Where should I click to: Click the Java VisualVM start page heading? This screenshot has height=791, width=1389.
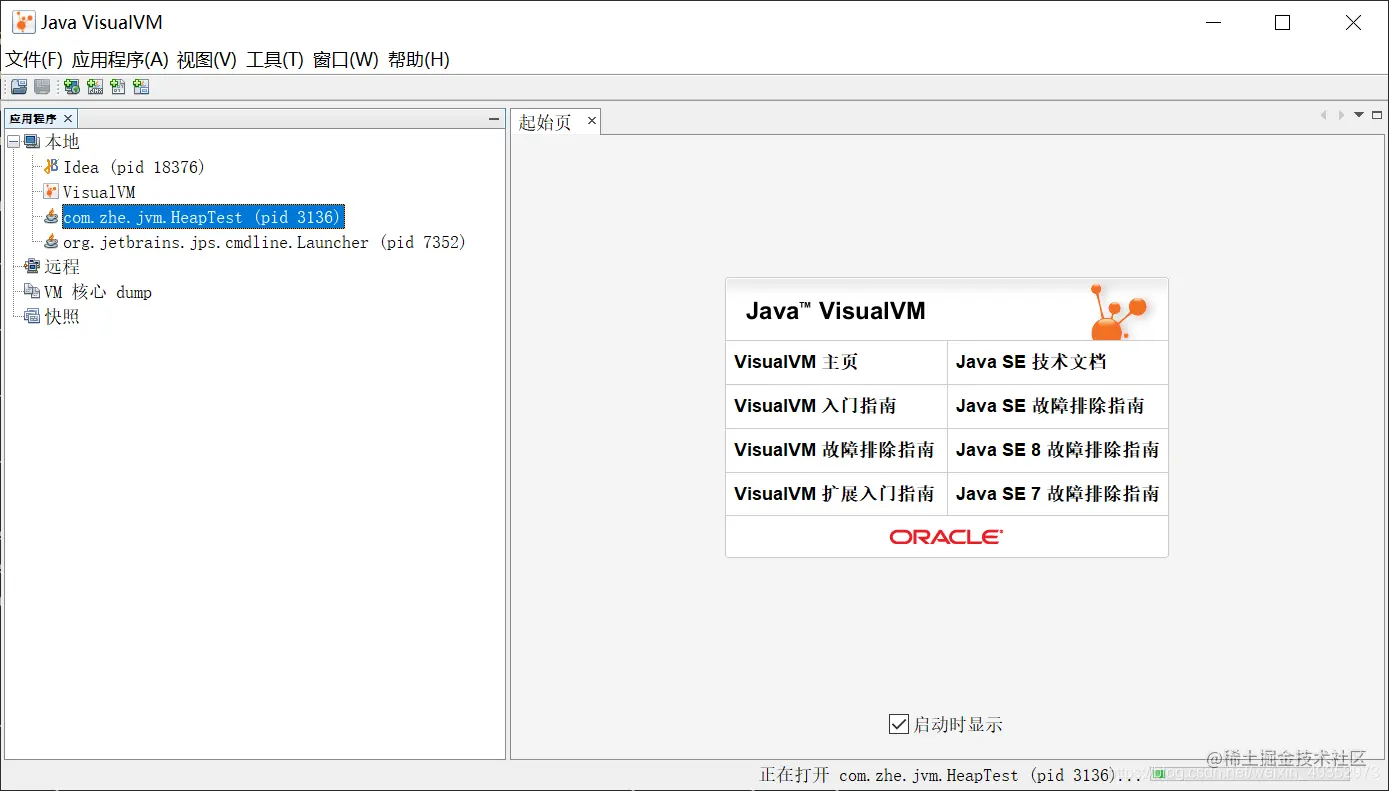click(x=836, y=311)
